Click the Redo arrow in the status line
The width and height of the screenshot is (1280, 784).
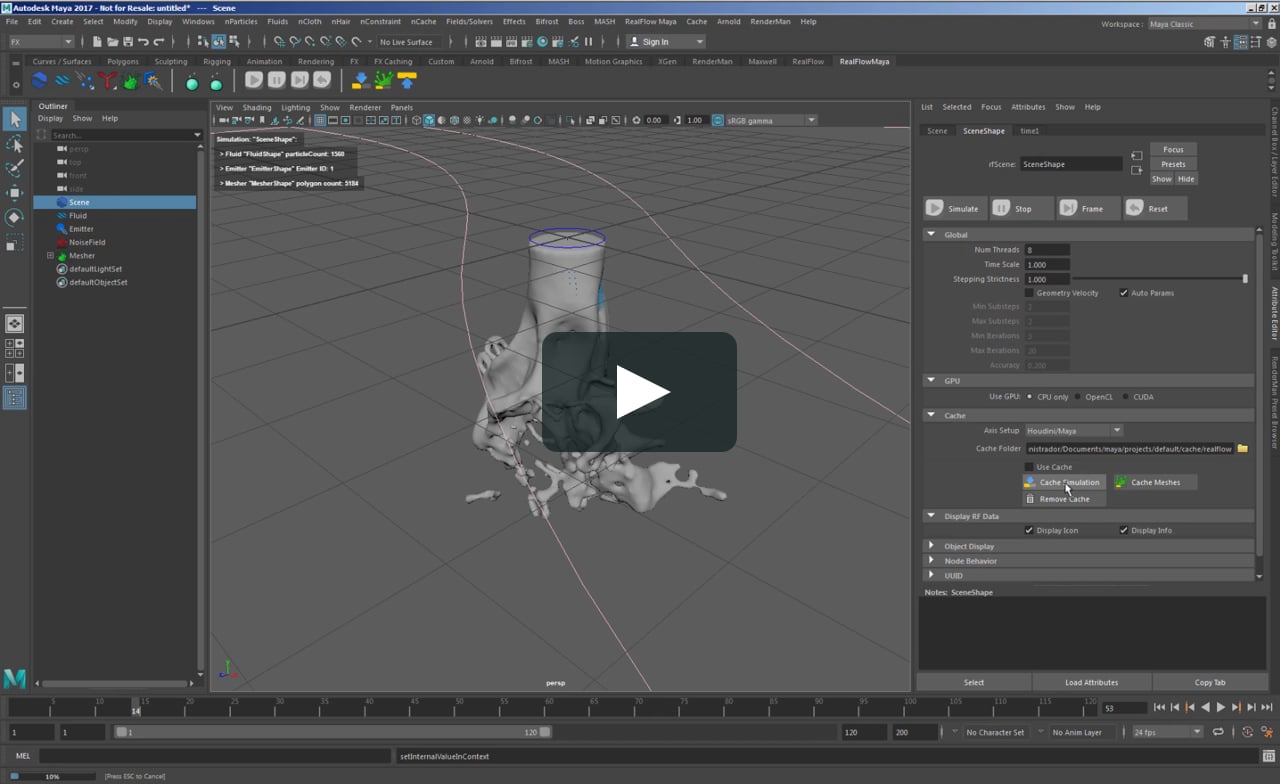(x=159, y=42)
